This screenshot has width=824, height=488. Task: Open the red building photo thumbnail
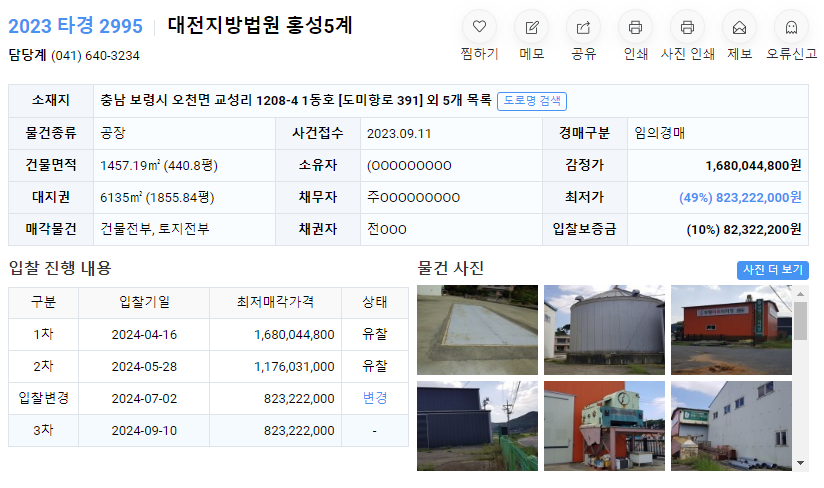pyautogui.click(x=731, y=330)
